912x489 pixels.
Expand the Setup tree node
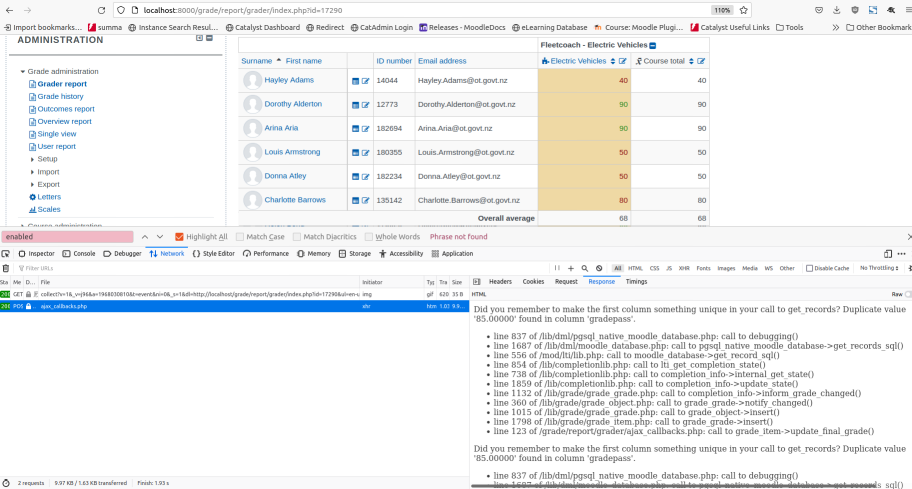click(33, 159)
